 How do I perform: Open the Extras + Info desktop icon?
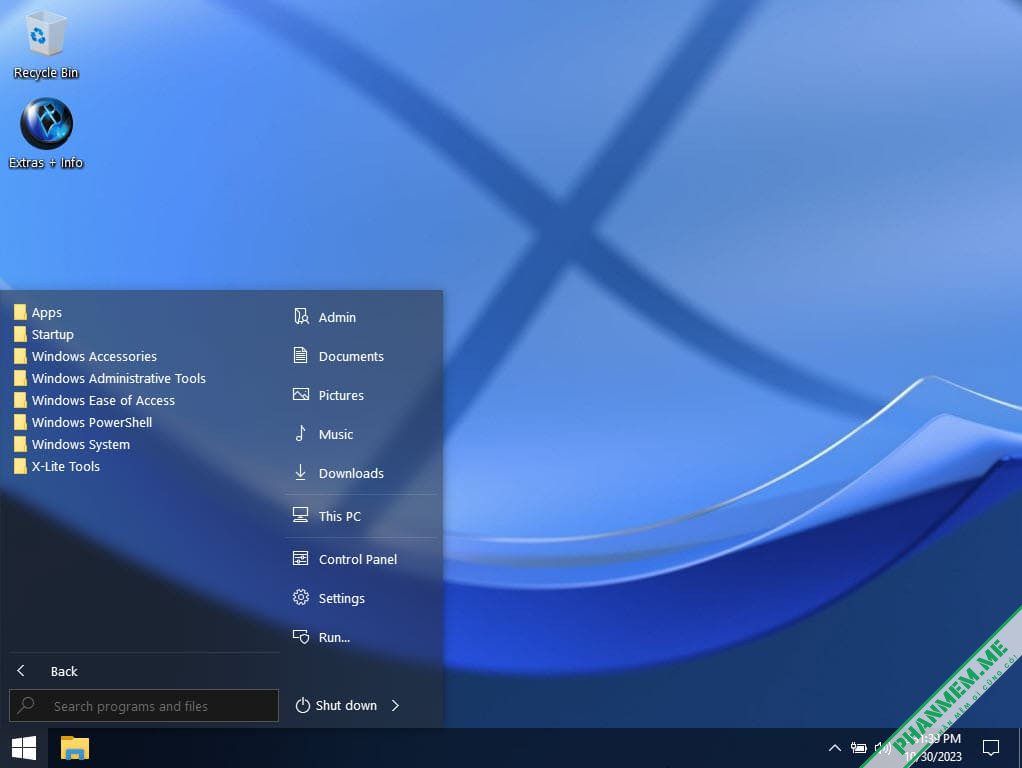(46, 134)
